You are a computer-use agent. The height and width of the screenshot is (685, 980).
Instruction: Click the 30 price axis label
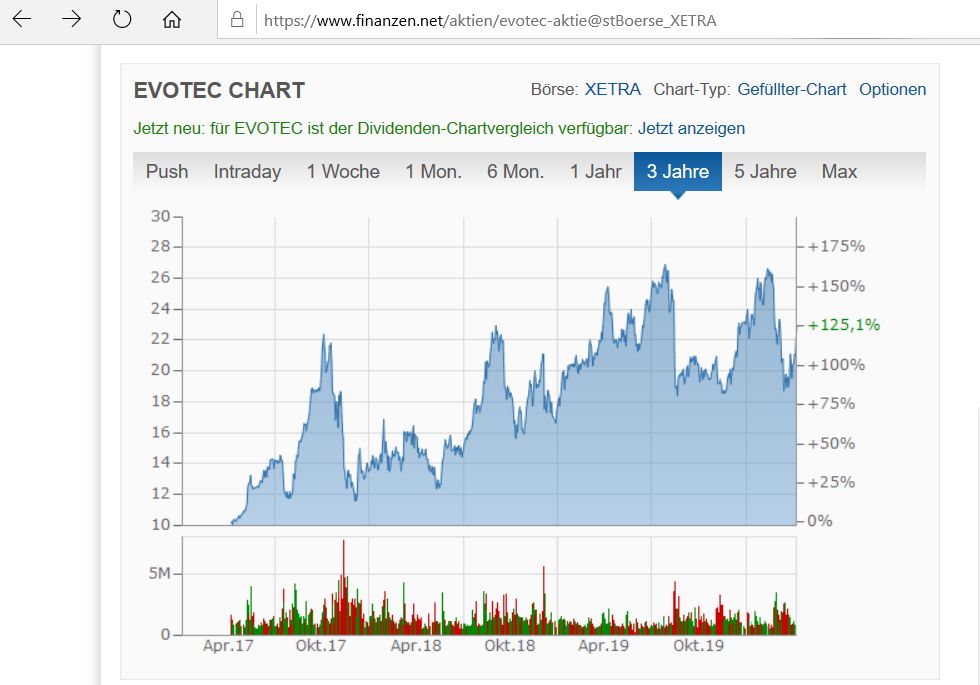tap(160, 216)
